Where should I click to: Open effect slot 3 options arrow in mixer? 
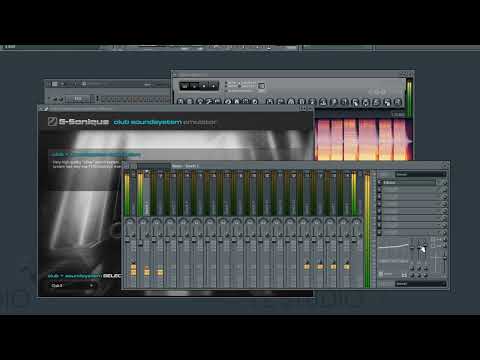click(380, 197)
